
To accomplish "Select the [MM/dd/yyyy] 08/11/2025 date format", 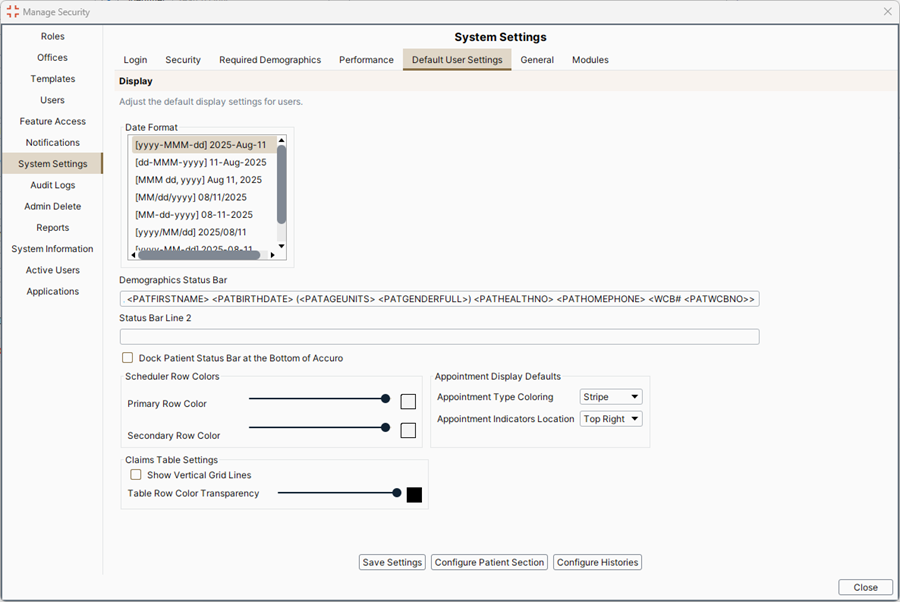I will pos(190,196).
